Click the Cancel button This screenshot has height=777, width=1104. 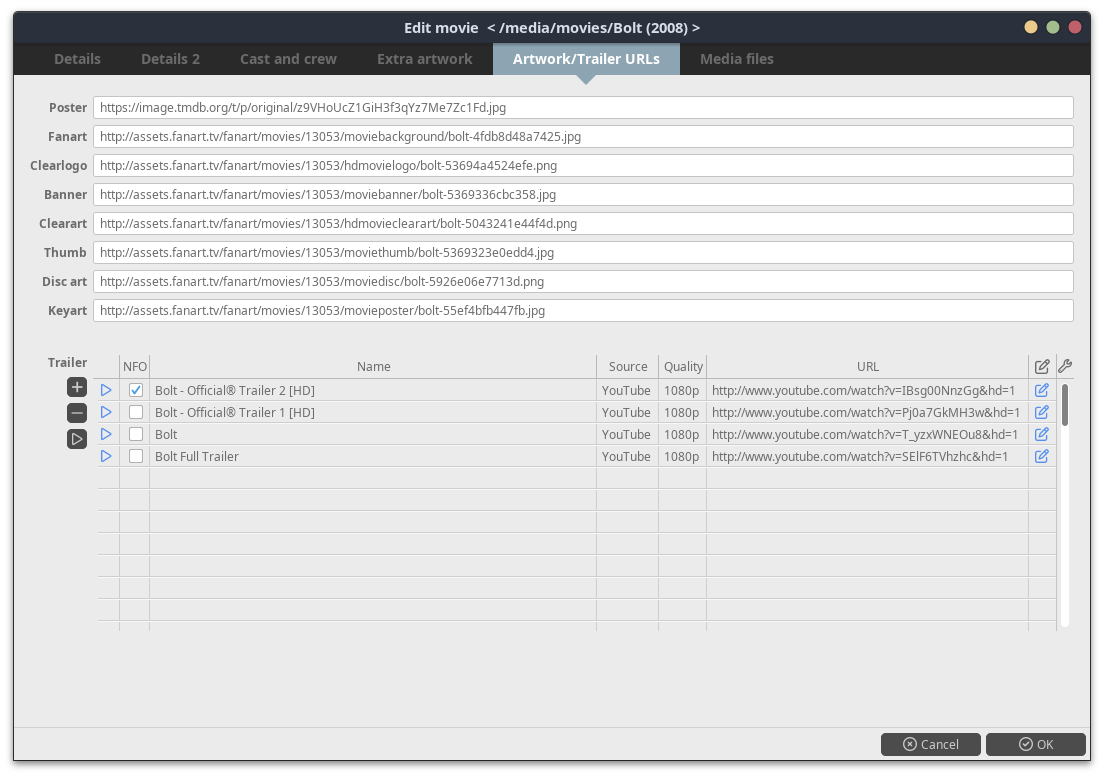click(931, 744)
